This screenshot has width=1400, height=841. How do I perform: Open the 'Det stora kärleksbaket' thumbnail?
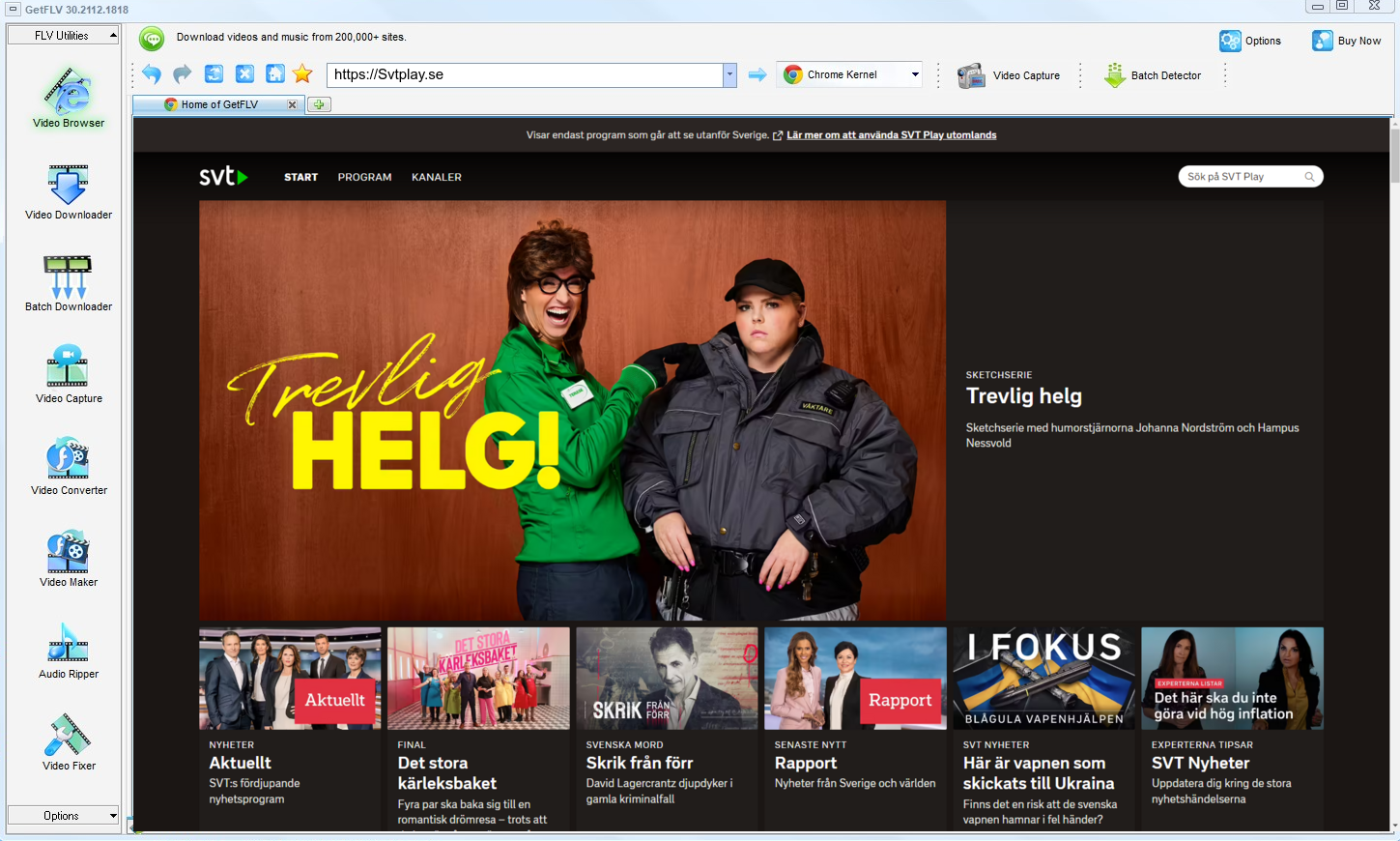478,678
